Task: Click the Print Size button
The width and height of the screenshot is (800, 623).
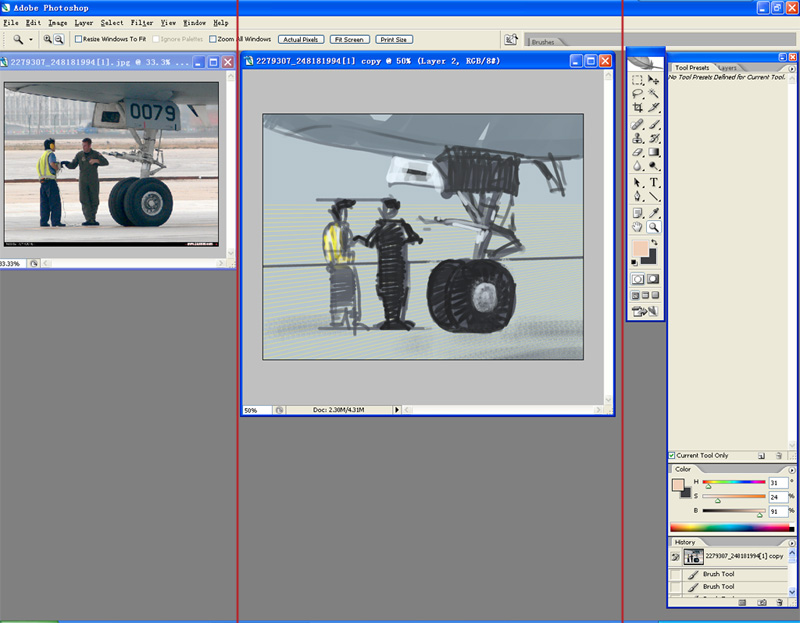Action: (x=394, y=39)
